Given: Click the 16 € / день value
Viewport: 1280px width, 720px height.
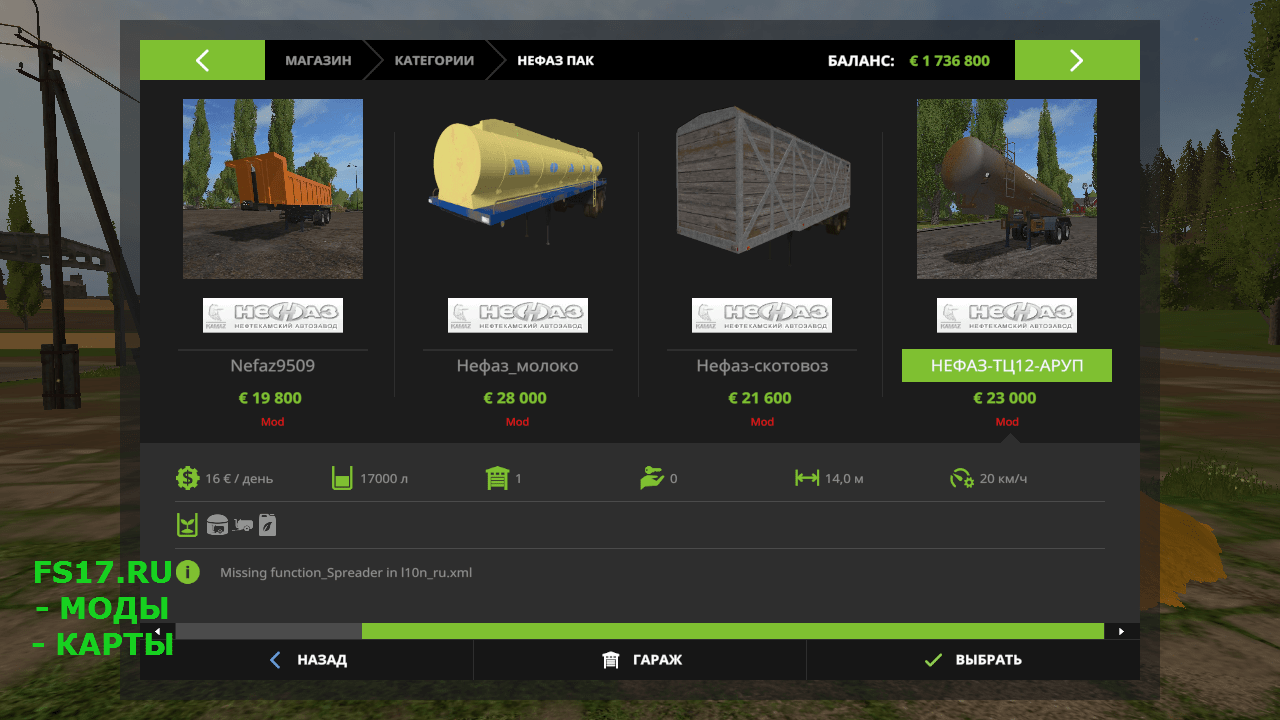Looking at the screenshot, I should coord(239,479).
